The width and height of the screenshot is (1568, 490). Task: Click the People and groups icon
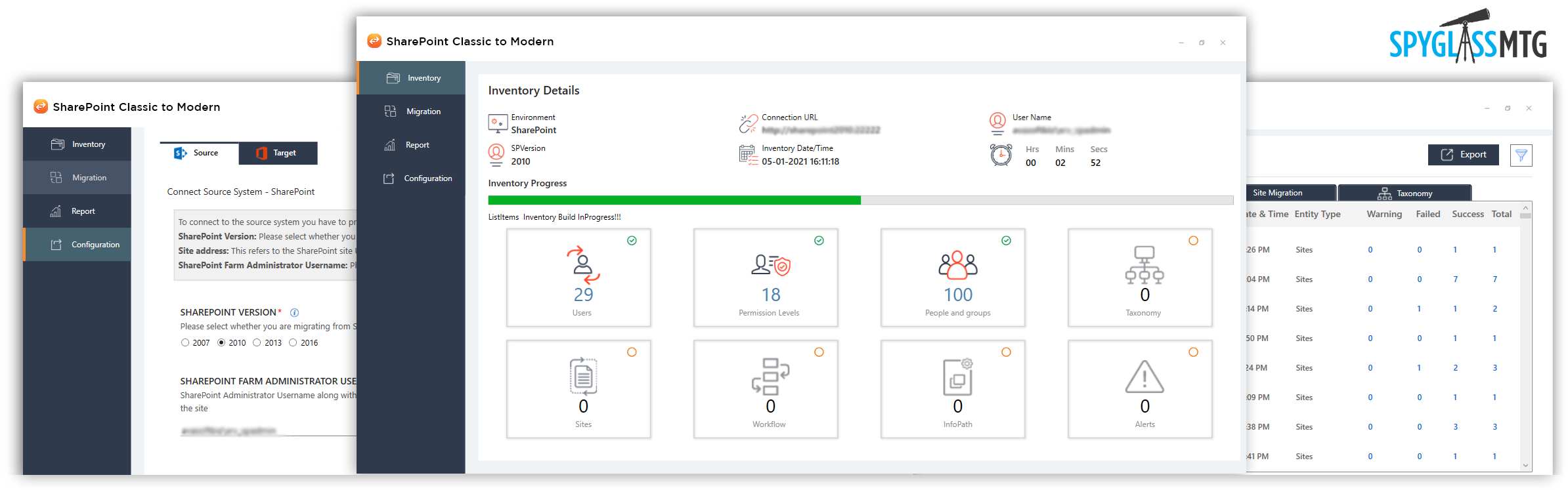tap(958, 265)
